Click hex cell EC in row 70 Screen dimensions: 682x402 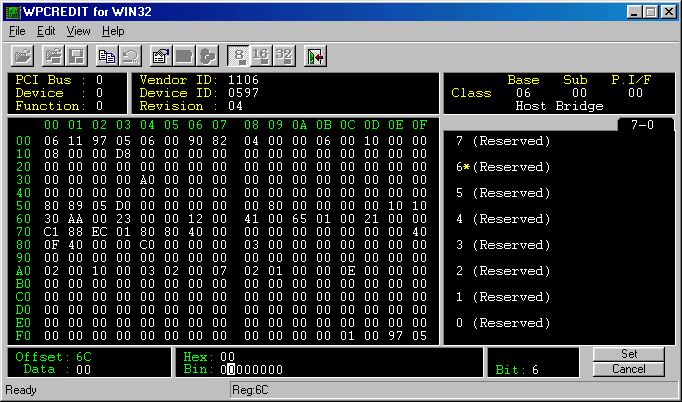tap(100, 232)
